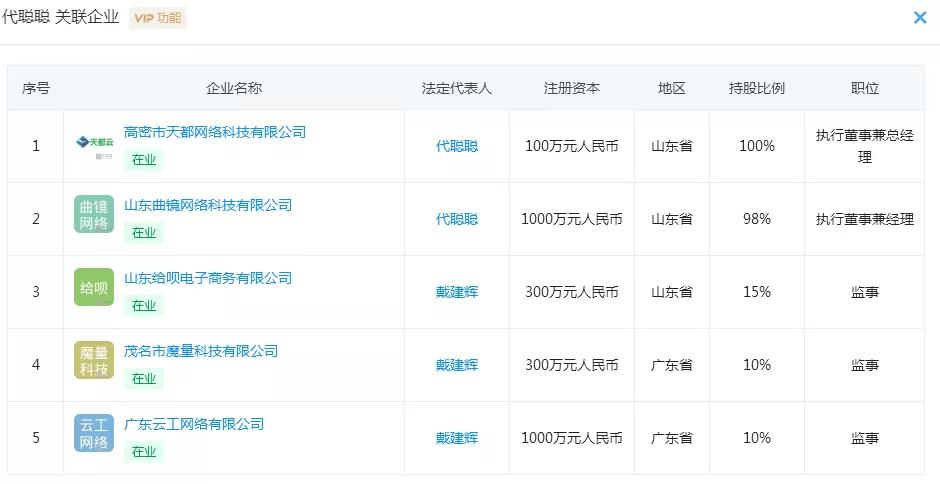The height and width of the screenshot is (484, 940).
Task: Open 山东曲镜网络科技有限公司 link
Action: [x=208, y=205]
